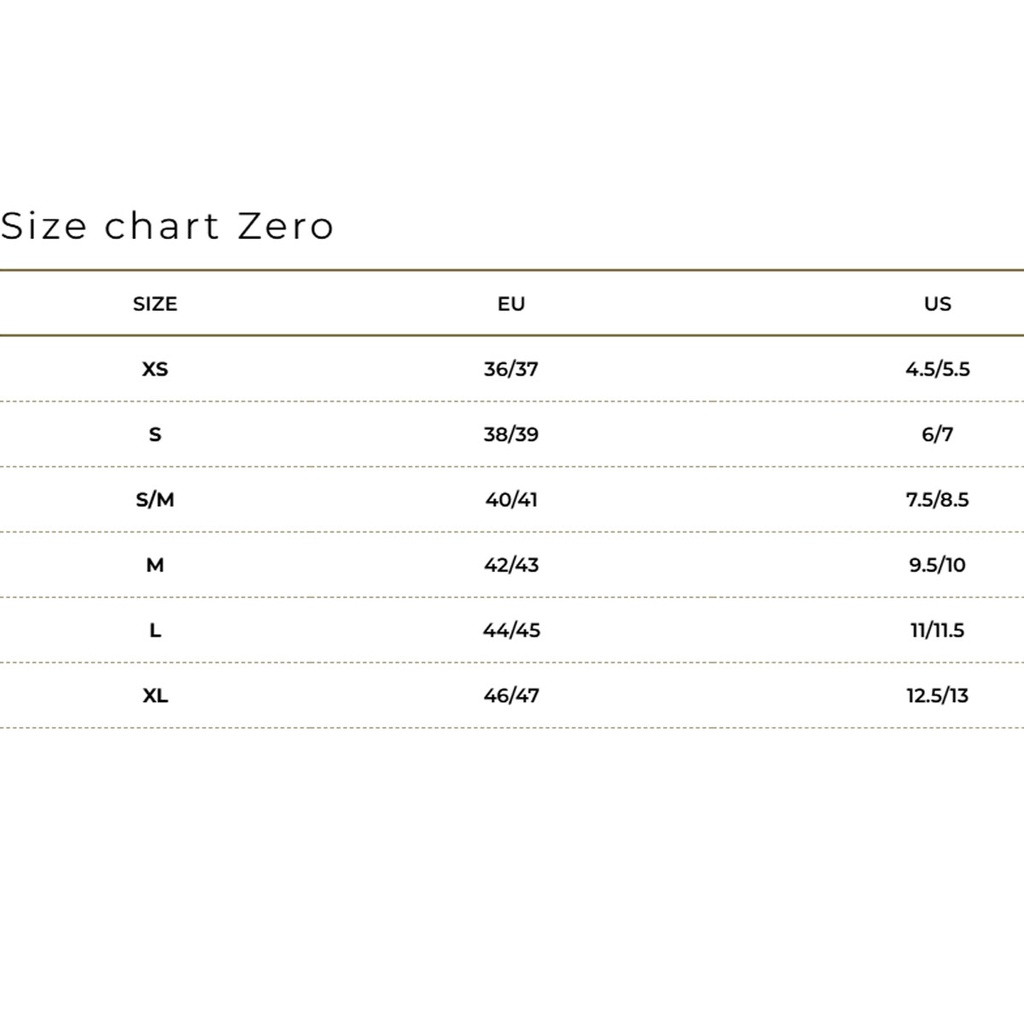Click US value 12.5/13
Image resolution: width=1024 pixels, height=1024 pixels.
(938, 696)
